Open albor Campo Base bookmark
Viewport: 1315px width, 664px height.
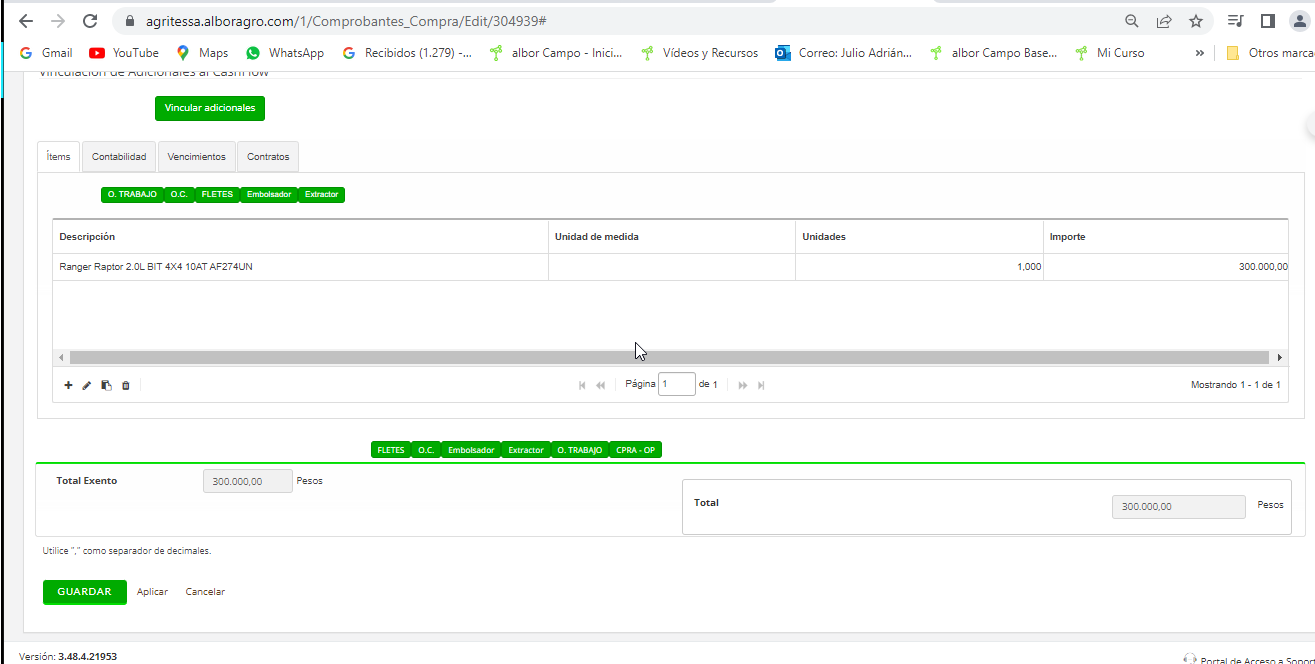pyautogui.click(x=993, y=53)
